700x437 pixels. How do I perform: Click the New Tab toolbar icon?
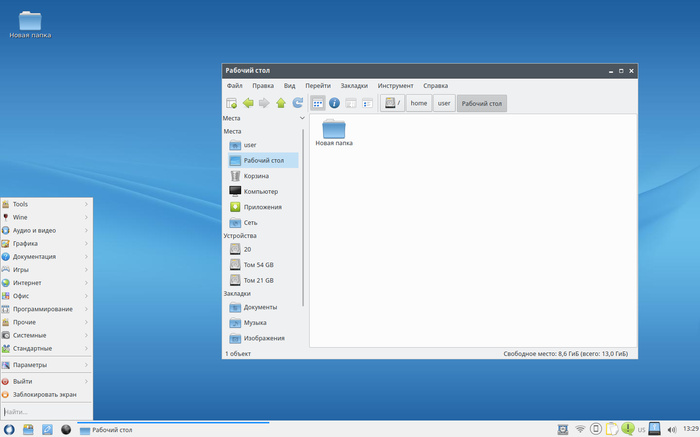pyautogui.click(x=231, y=103)
